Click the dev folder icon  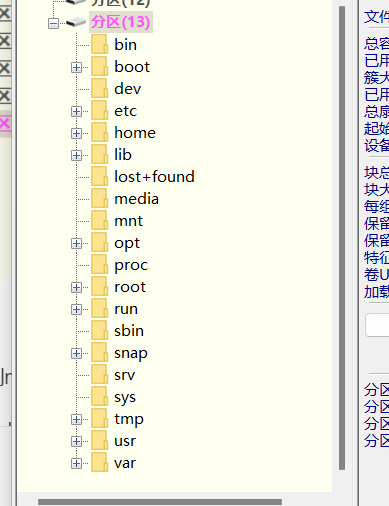(100, 88)
